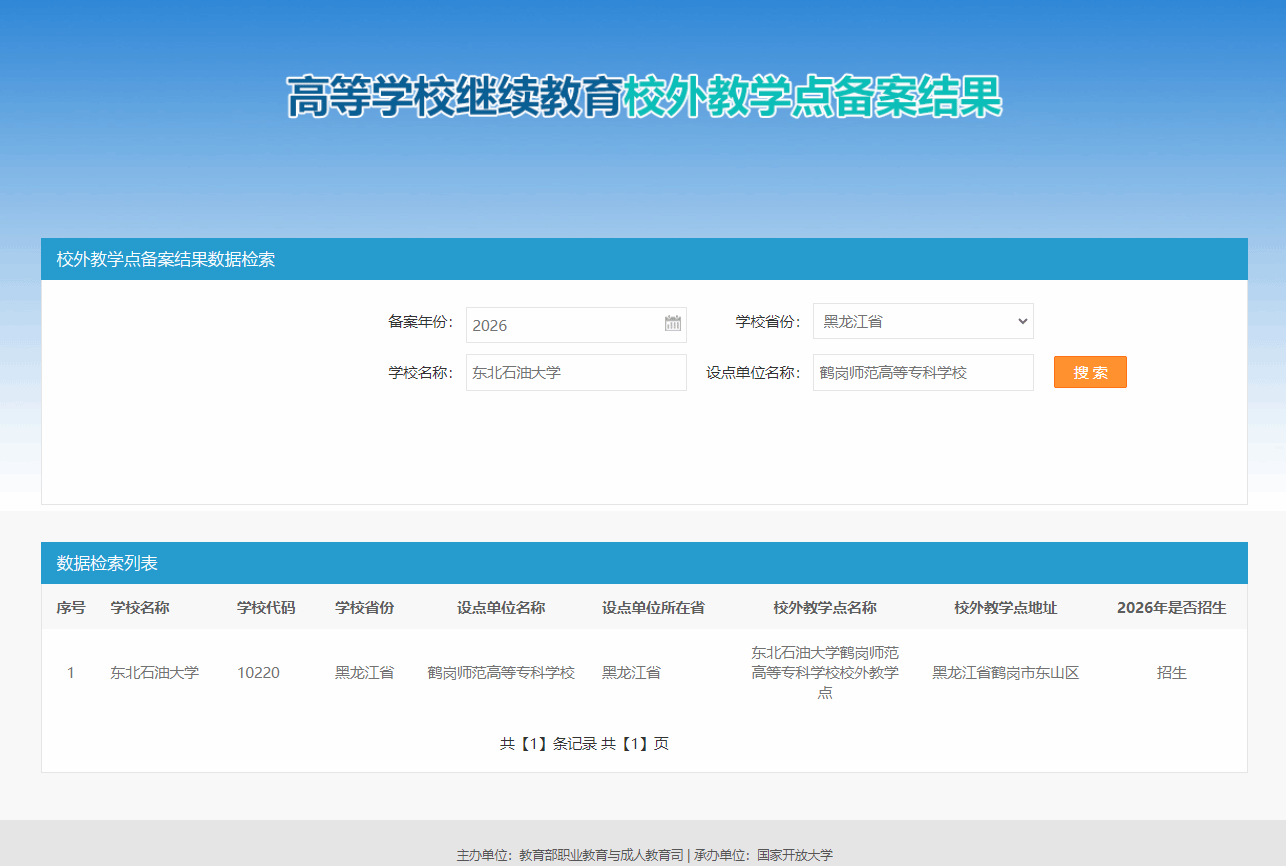The image size is (1286, 866).
Task: Click the 校外教学点地址 column header
Action: (1005, 608)
